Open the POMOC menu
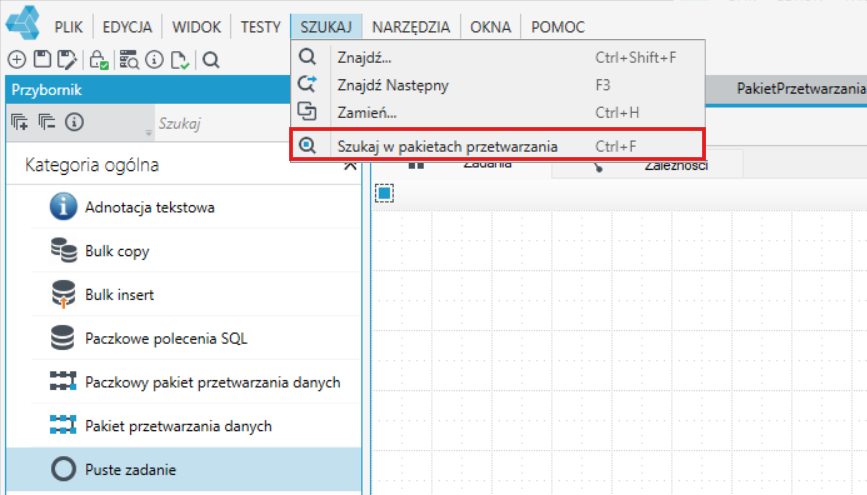The width and height of the screenshot is (867, 495). [558, 27]
